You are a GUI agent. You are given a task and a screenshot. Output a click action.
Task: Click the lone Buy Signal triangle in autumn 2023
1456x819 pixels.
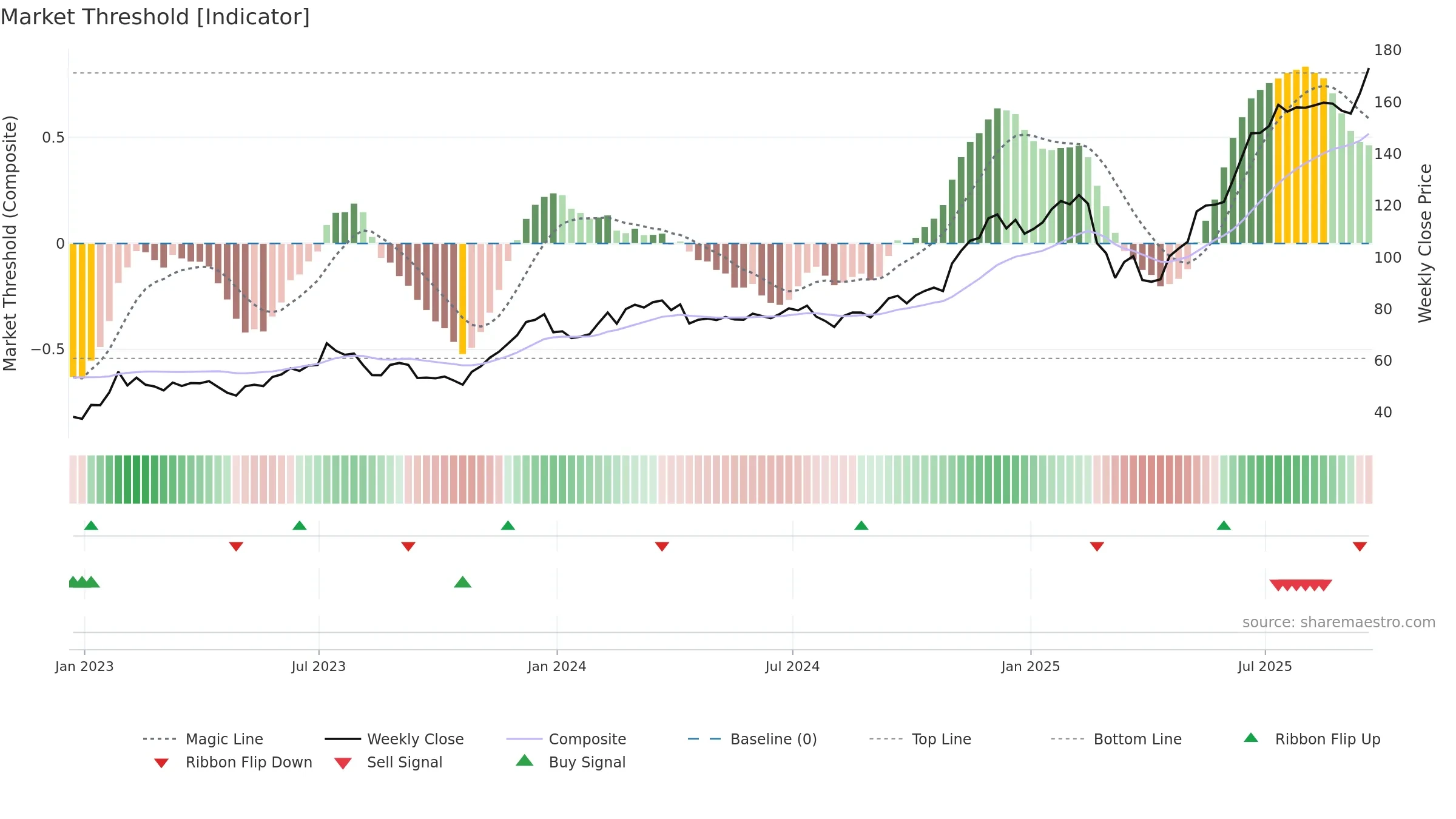pyautogui.click(x=463, y=582)
